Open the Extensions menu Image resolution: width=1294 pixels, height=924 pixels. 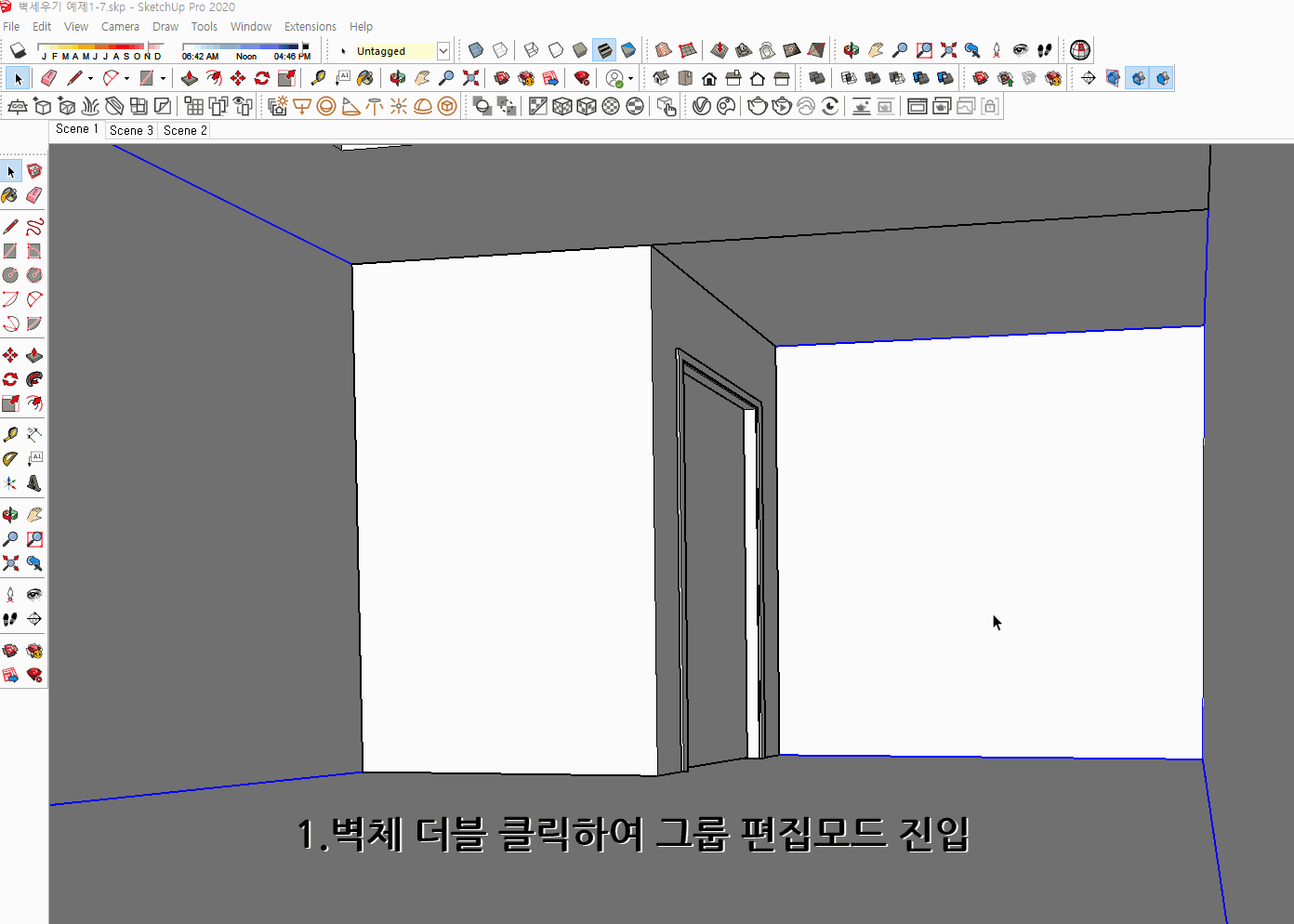pos(310,26)
